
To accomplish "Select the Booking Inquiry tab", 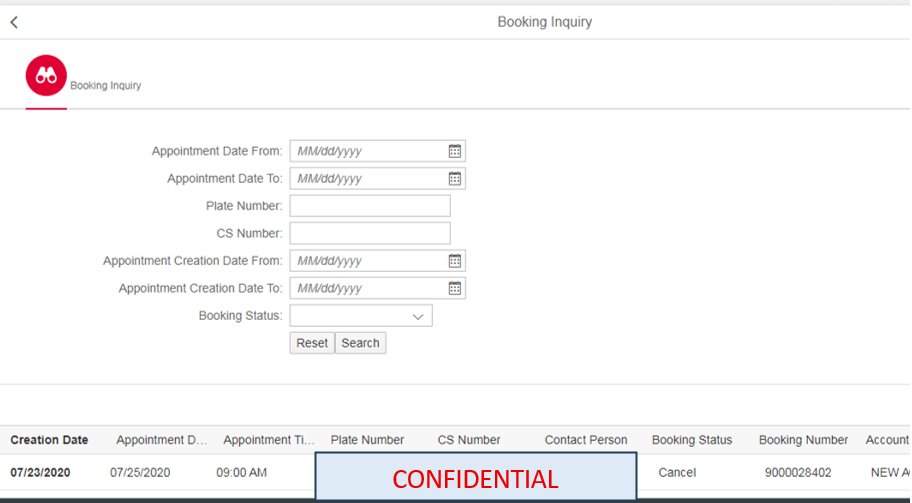I will coord(105,86).
